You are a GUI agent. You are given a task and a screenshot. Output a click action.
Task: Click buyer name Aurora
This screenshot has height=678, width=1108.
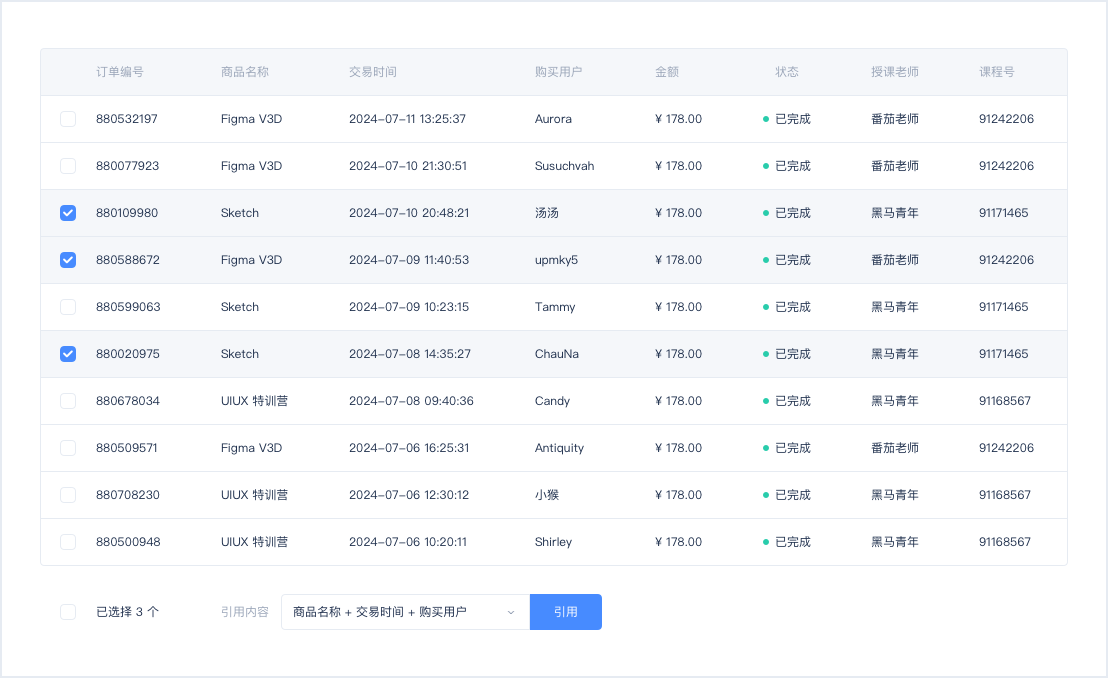(553, 119)
